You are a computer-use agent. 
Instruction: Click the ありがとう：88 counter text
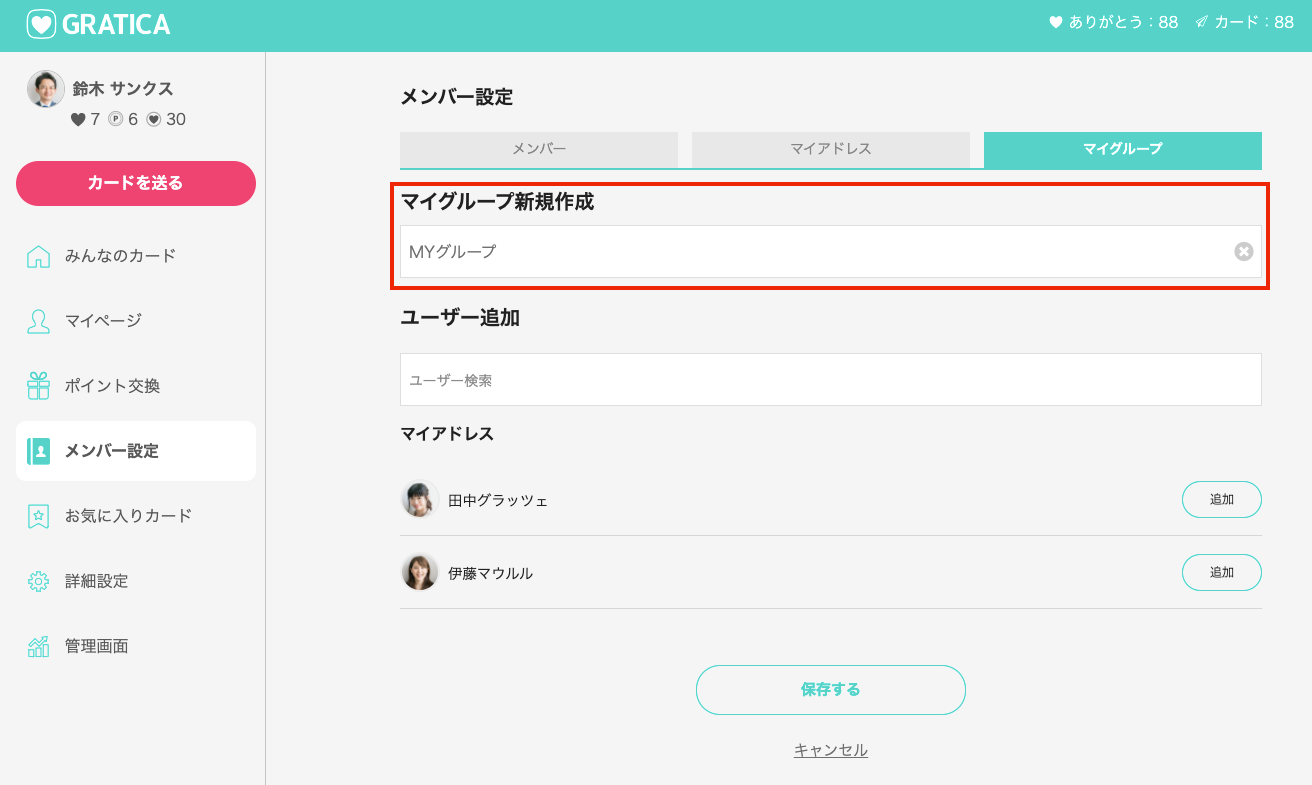tap(1123, 22)
